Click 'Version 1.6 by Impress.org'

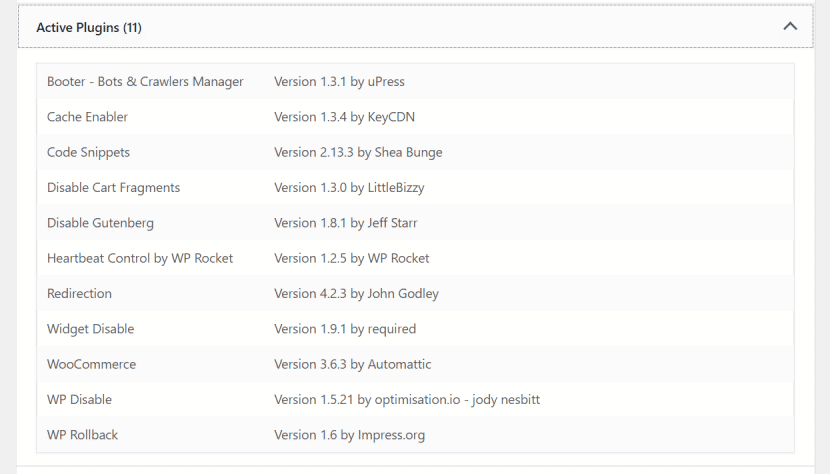click(x=349, y=435)
